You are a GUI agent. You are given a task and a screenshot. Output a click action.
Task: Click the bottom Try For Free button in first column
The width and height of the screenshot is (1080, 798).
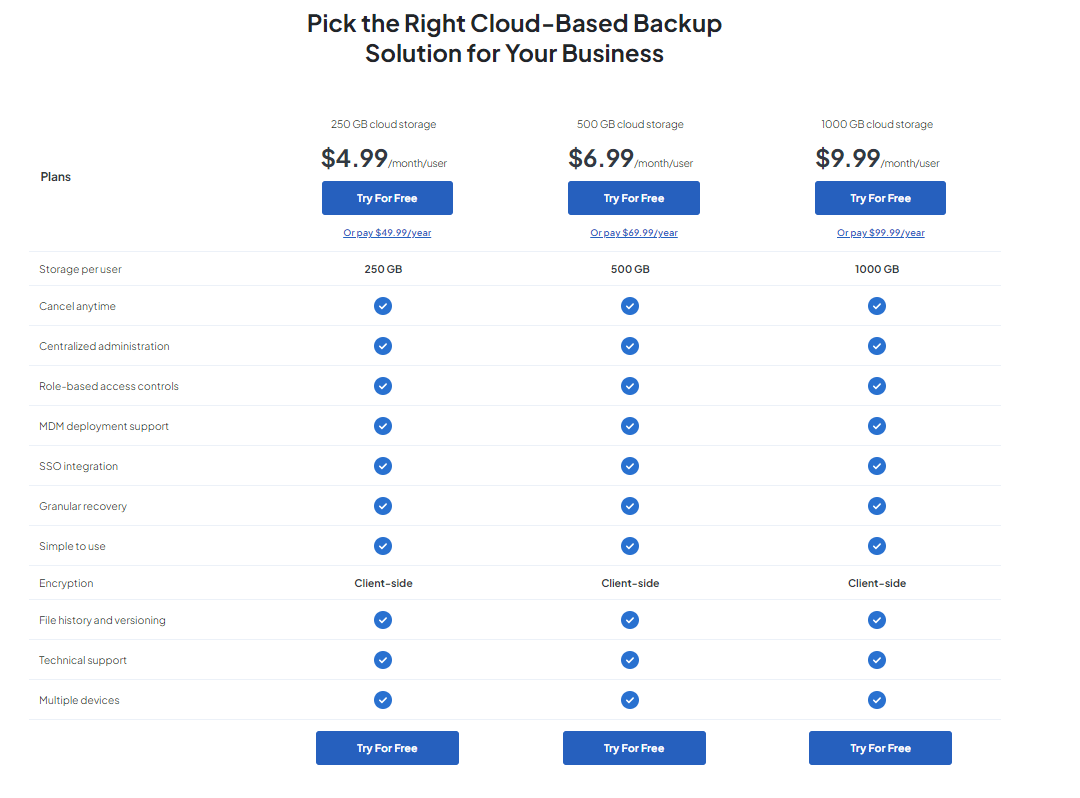387,747
